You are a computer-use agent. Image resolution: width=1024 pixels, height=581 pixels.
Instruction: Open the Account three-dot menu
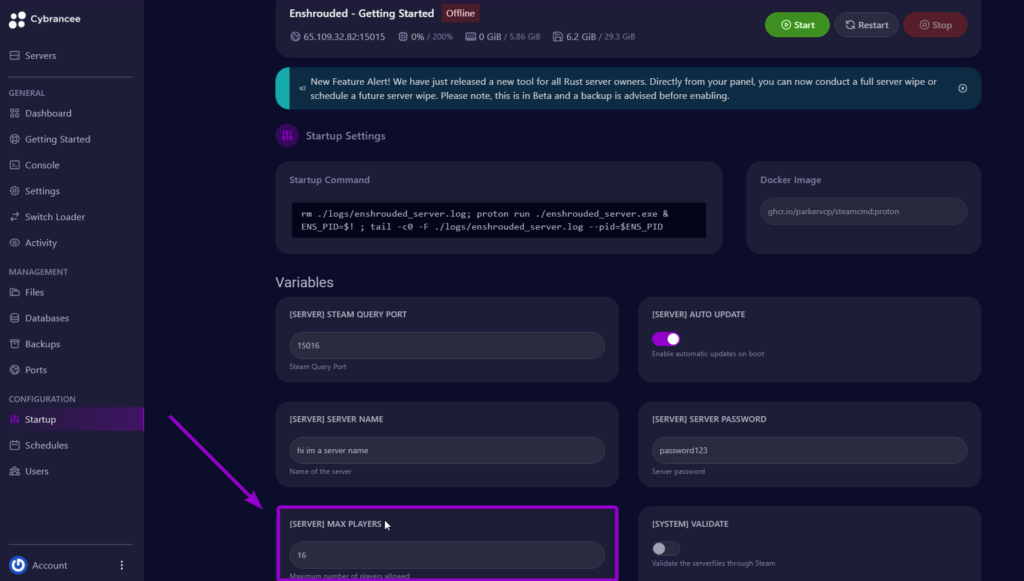coord(121,565)
